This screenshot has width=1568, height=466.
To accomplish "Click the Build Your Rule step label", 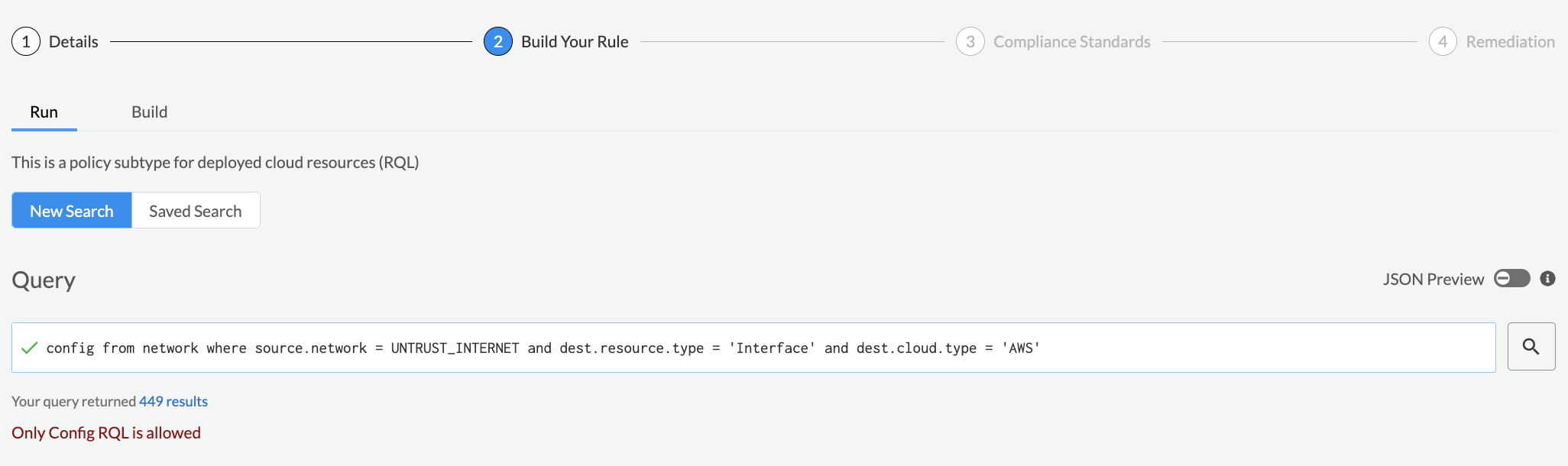I will coord(575,42).
